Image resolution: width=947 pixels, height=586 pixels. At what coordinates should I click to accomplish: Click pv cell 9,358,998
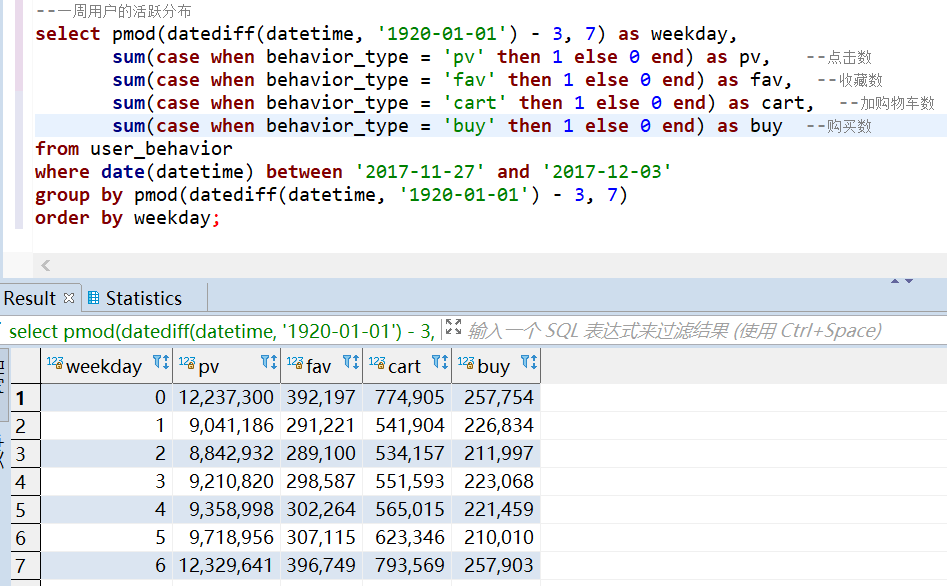click(226, 509)
